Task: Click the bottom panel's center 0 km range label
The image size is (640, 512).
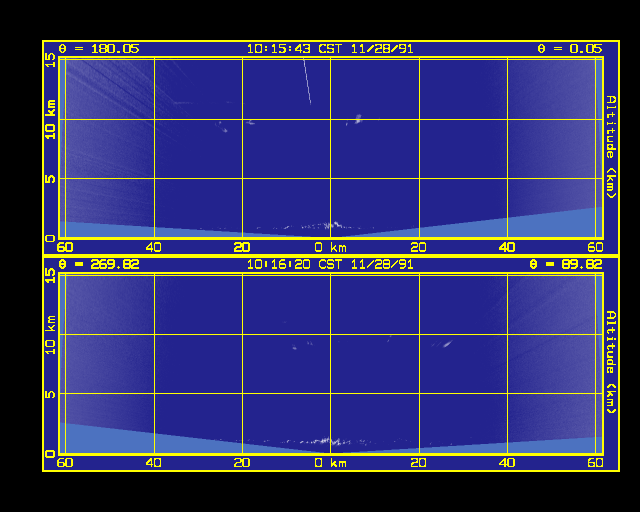Action: click(331, 463)
